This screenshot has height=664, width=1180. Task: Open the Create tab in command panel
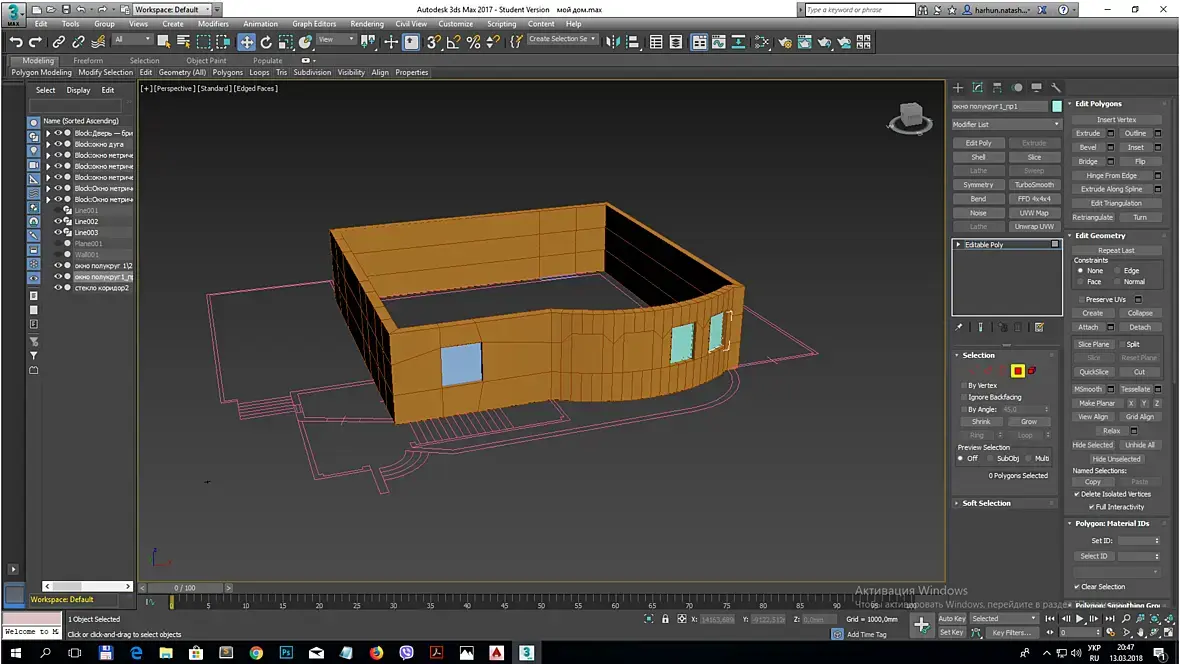(958, 88)
